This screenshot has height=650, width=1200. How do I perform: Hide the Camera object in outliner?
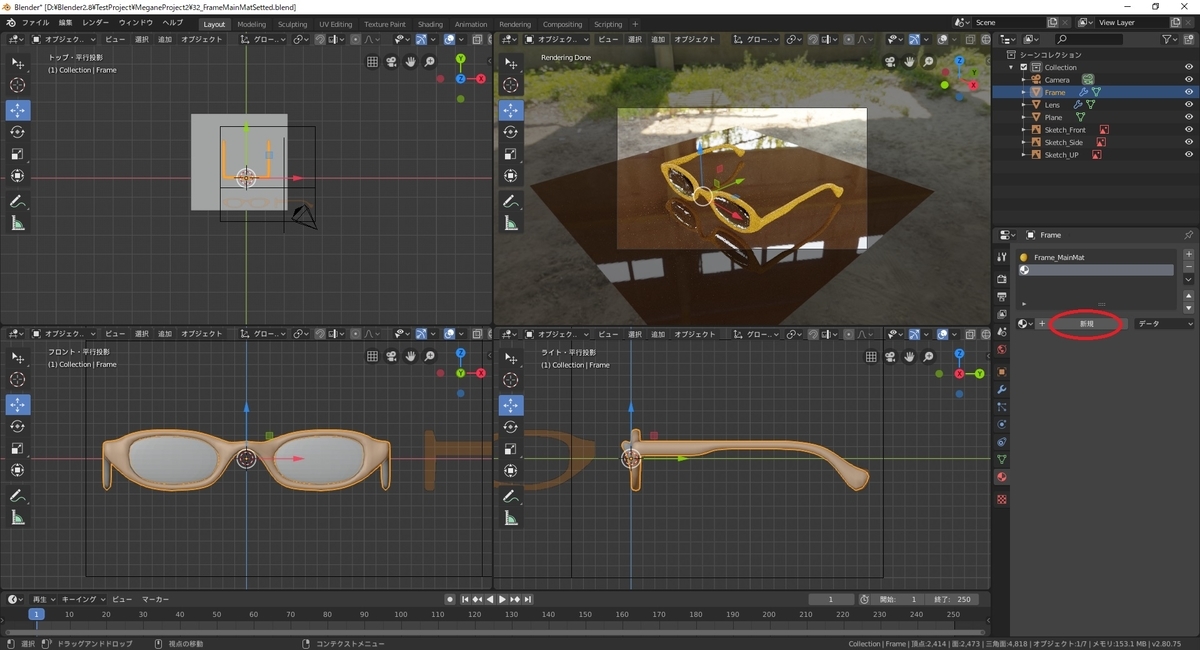[x=1189, y=79]
